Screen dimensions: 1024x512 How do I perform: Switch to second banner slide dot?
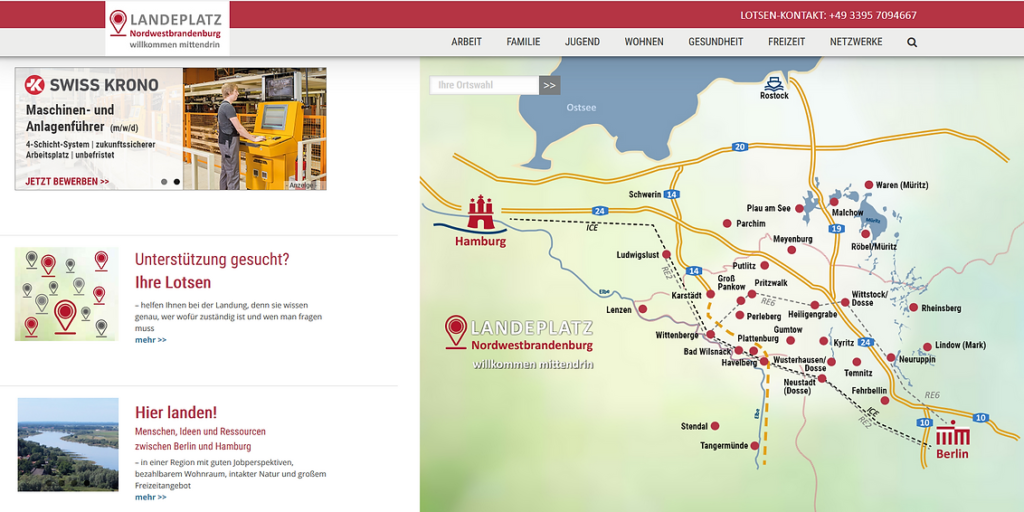[177, 182]
